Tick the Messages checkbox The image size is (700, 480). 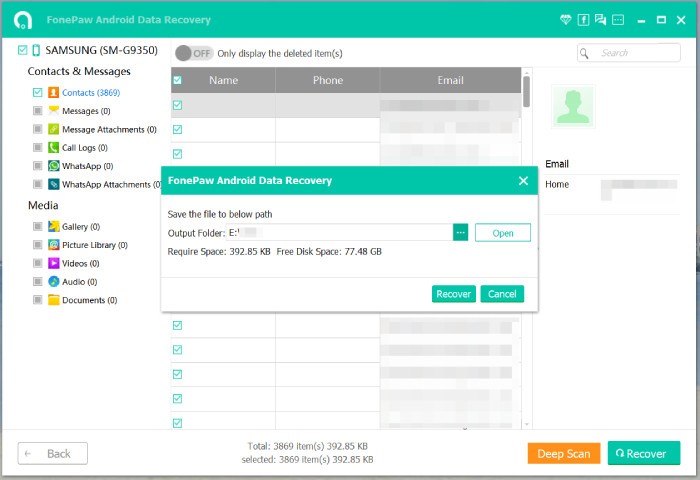tap(38, 111)
